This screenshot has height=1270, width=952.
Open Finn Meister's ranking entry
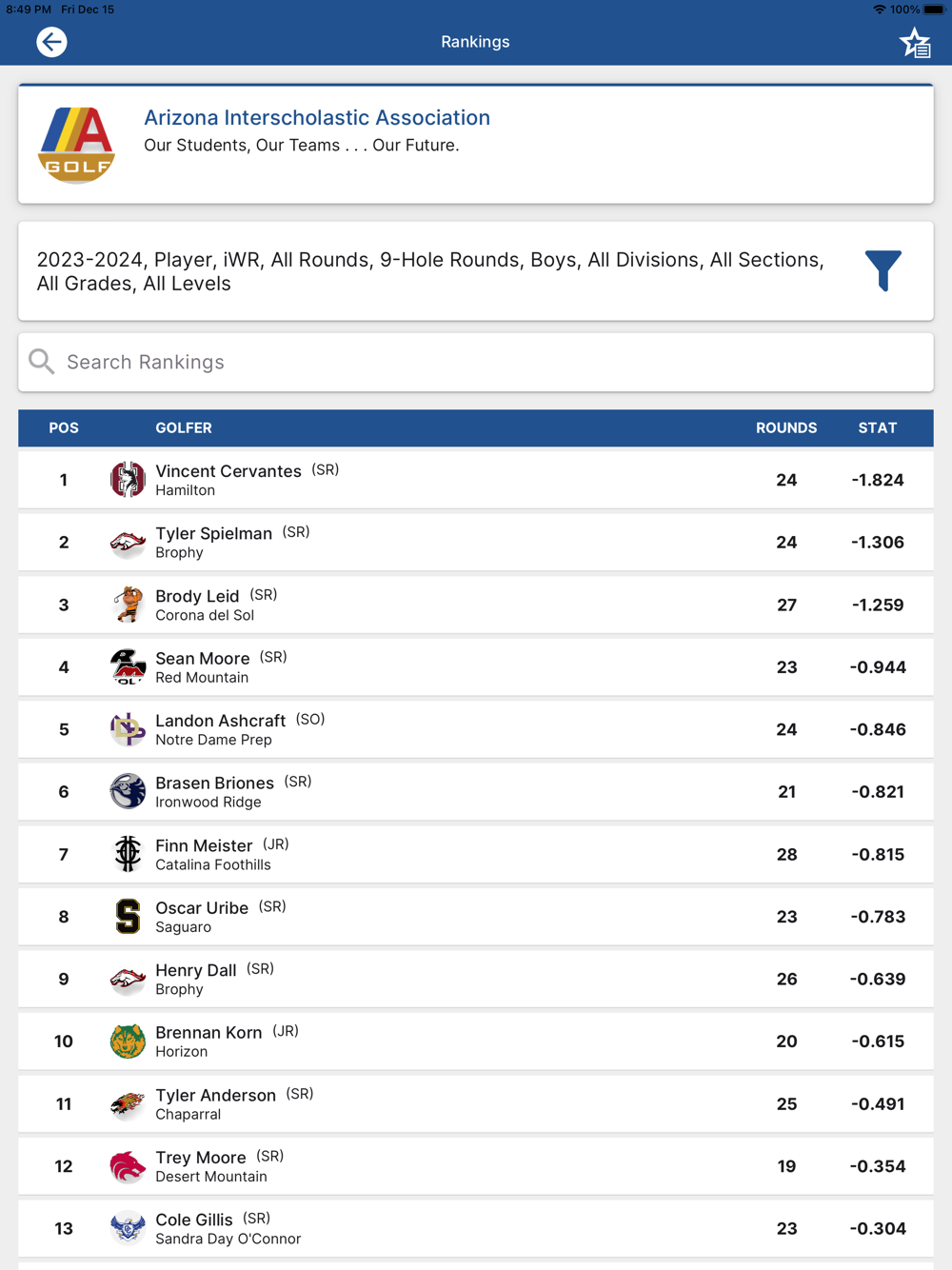[x=476, y=854]
